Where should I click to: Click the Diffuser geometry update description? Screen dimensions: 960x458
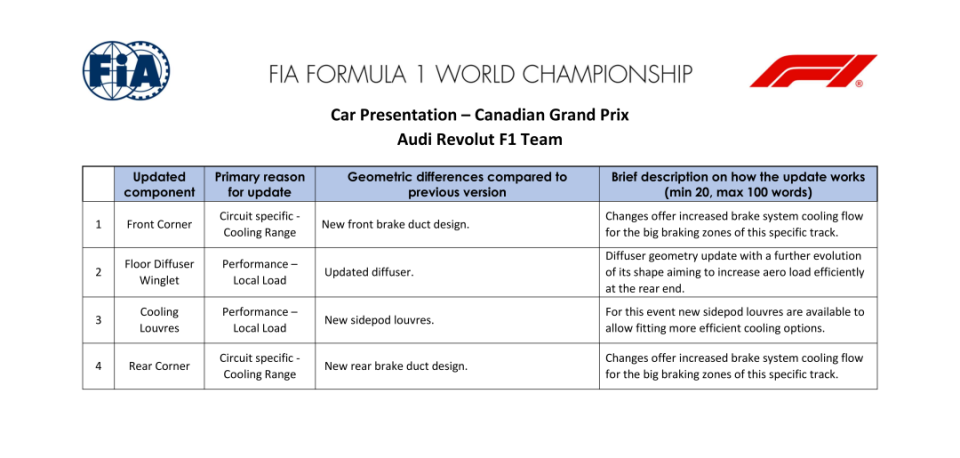point(735,272)
